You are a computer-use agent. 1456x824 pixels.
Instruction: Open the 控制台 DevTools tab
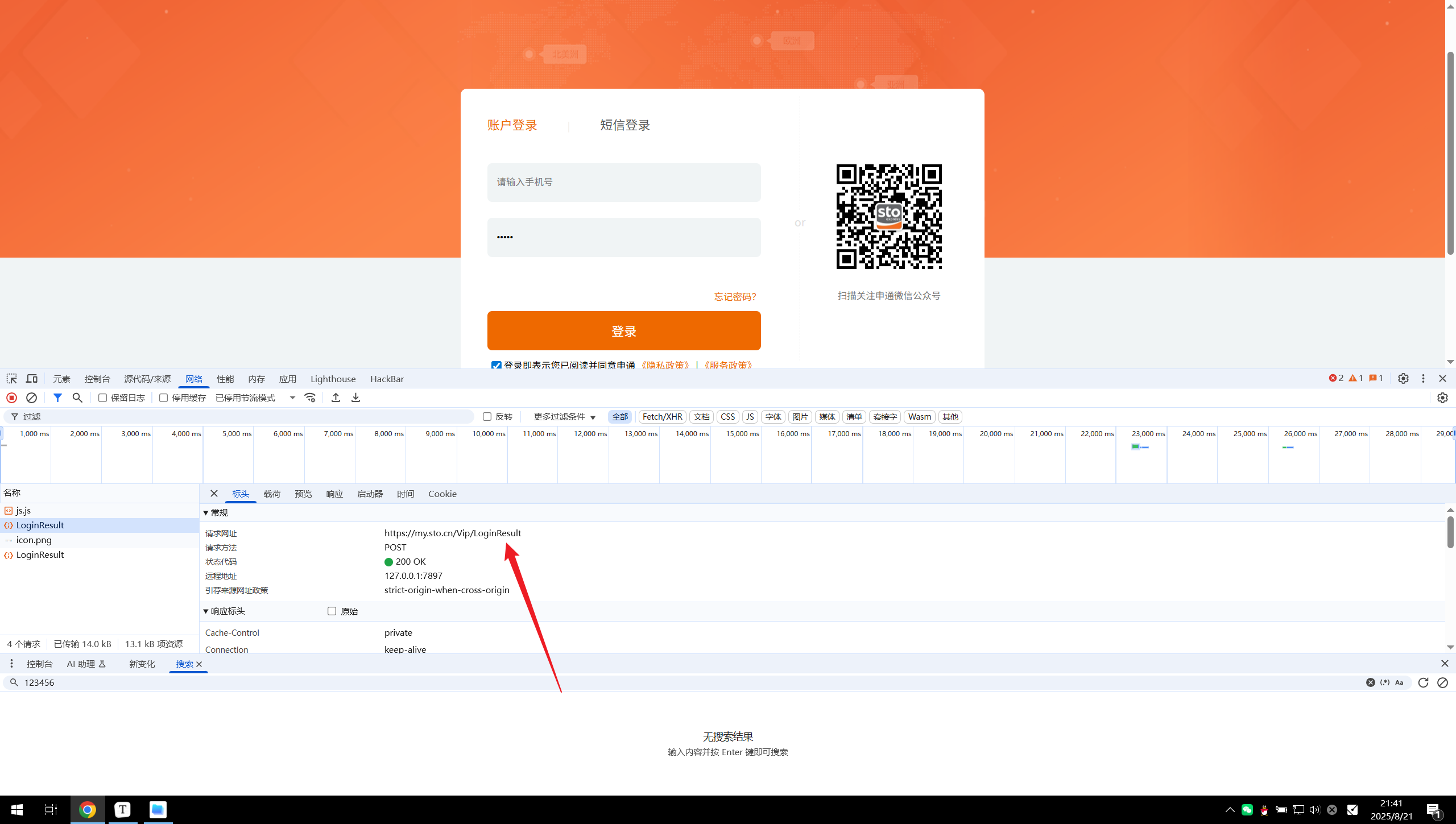click(x=97, y=379)
